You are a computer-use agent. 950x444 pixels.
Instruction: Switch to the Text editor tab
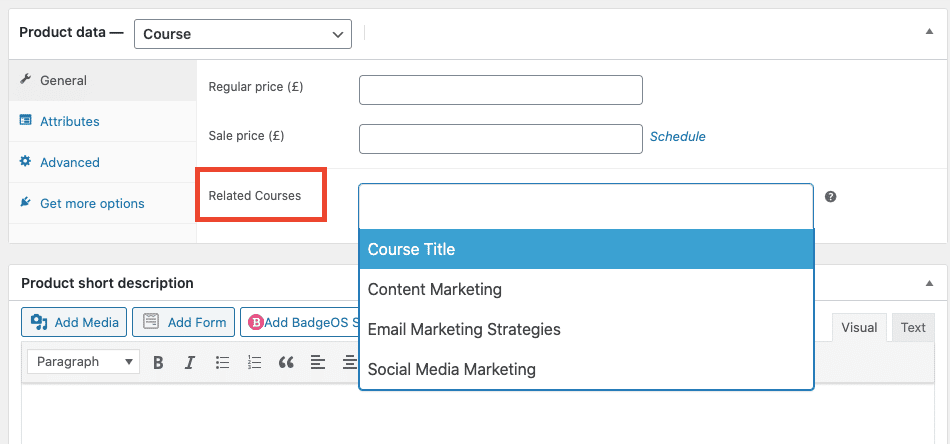click(912, 328)
